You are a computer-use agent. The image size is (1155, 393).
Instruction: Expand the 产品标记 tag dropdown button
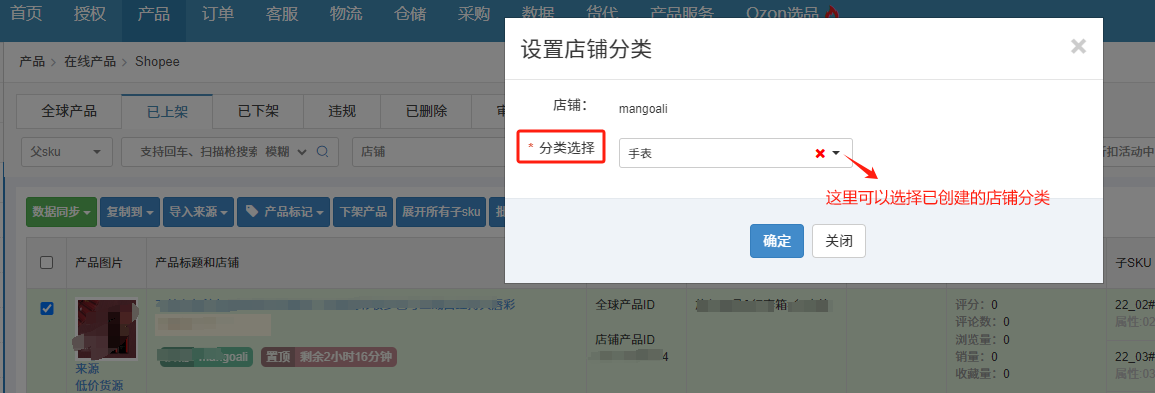[284, 212]
